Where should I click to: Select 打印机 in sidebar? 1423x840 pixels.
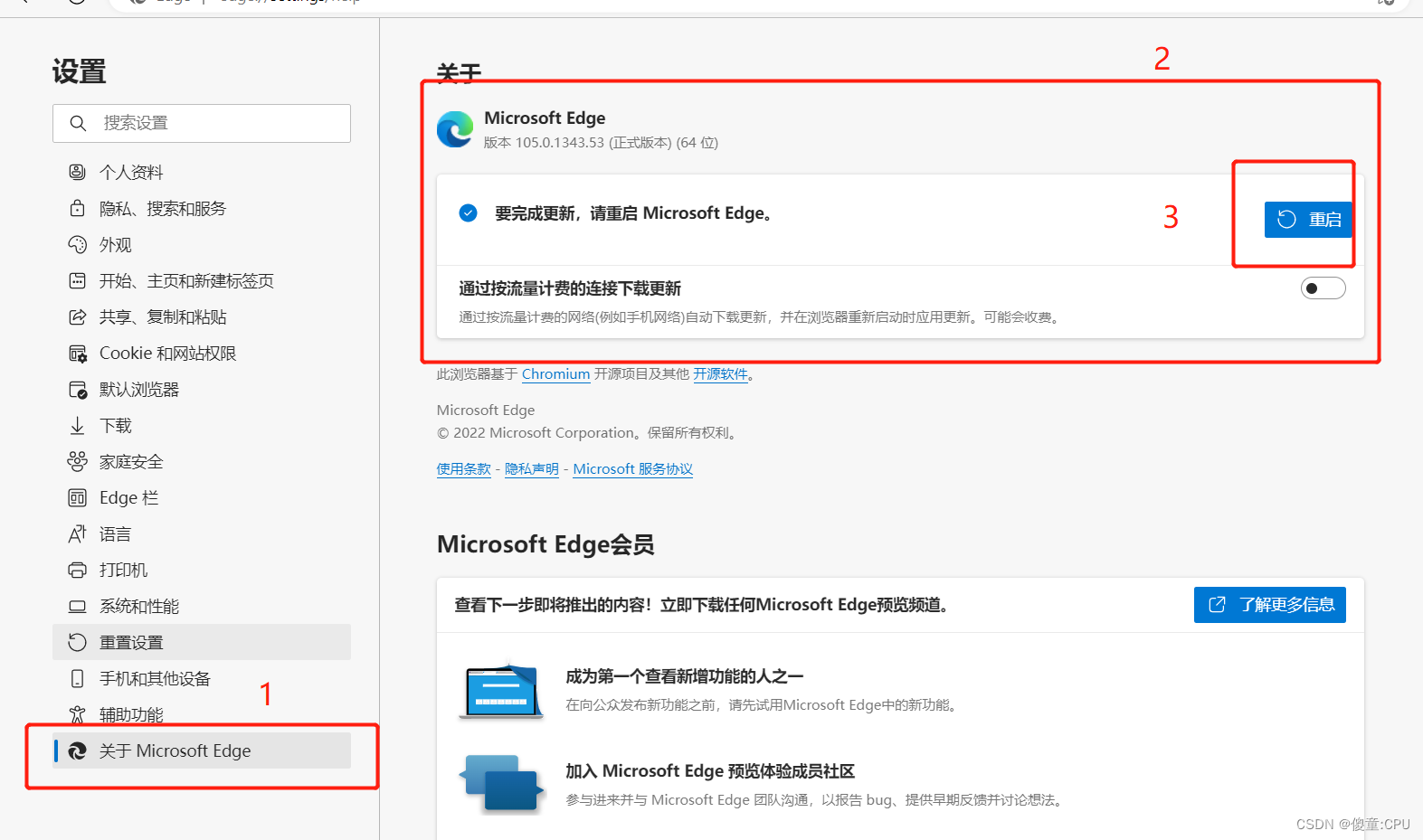(202, 570)
